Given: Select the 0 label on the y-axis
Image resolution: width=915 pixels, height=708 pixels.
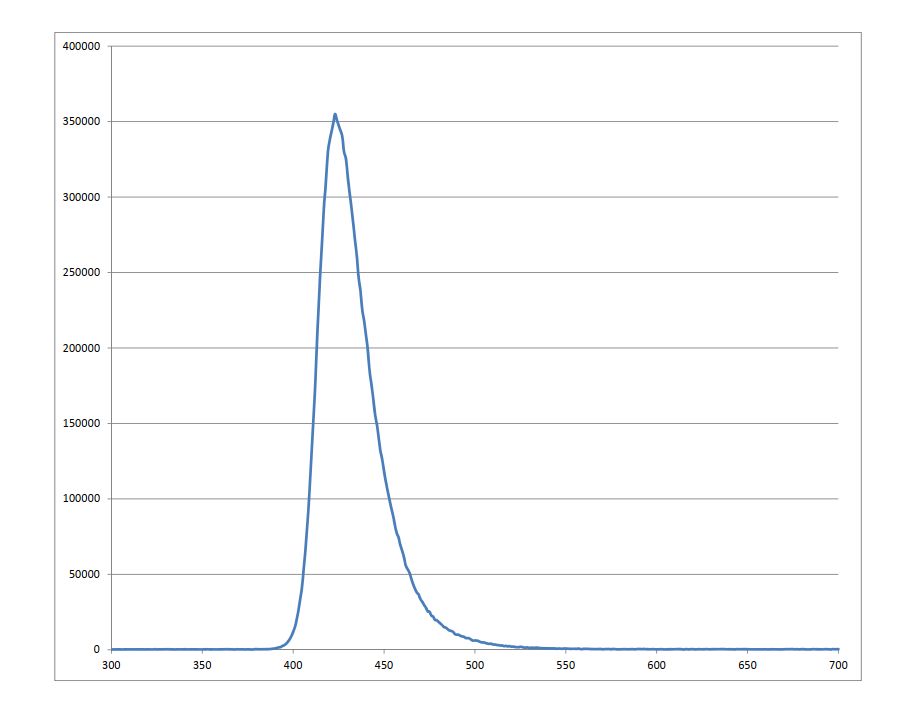Looking at the screenshot, I should click(97, 650).
